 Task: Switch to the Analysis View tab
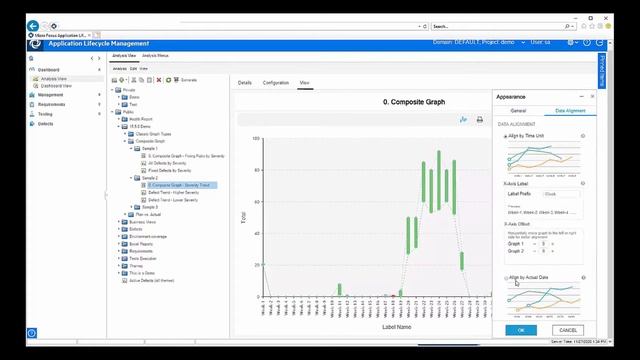click(124, 56)
